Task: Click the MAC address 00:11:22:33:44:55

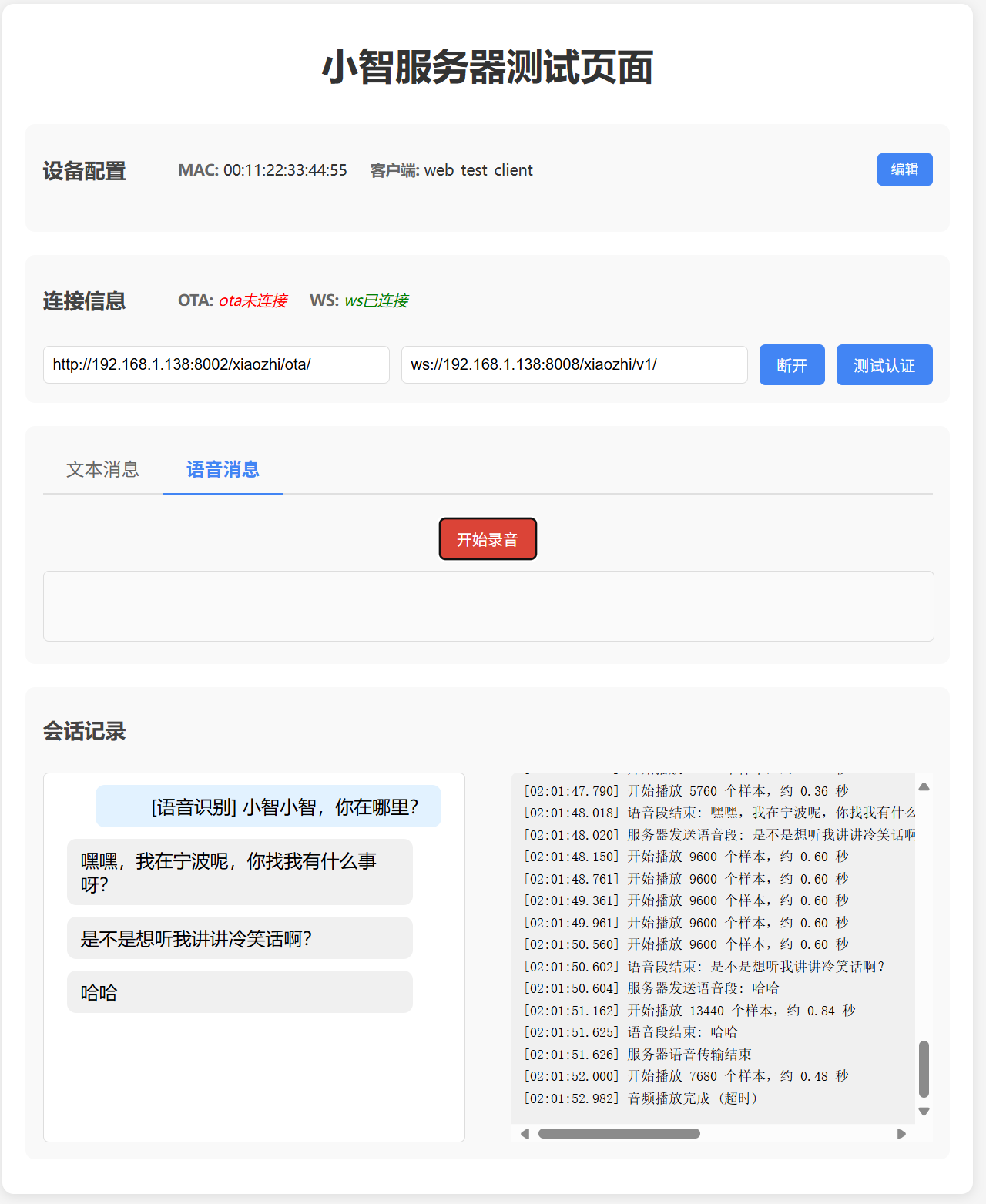Action: click(x=285, y=170)
